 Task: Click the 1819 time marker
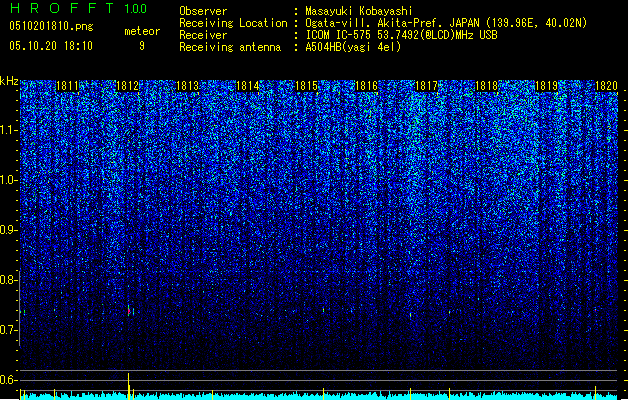click(x=546, y=86)
